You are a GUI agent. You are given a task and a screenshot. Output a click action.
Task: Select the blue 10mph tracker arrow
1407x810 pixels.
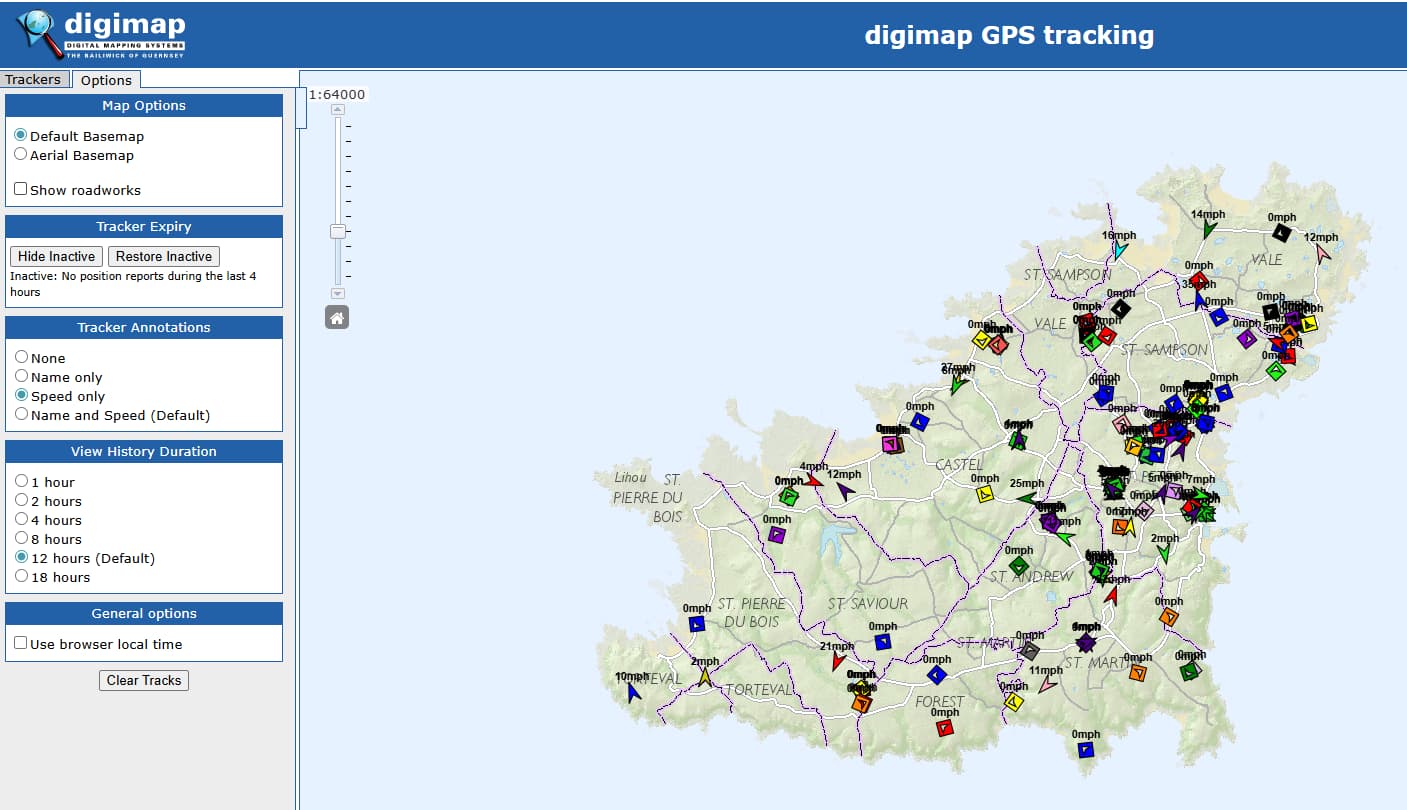633,691
